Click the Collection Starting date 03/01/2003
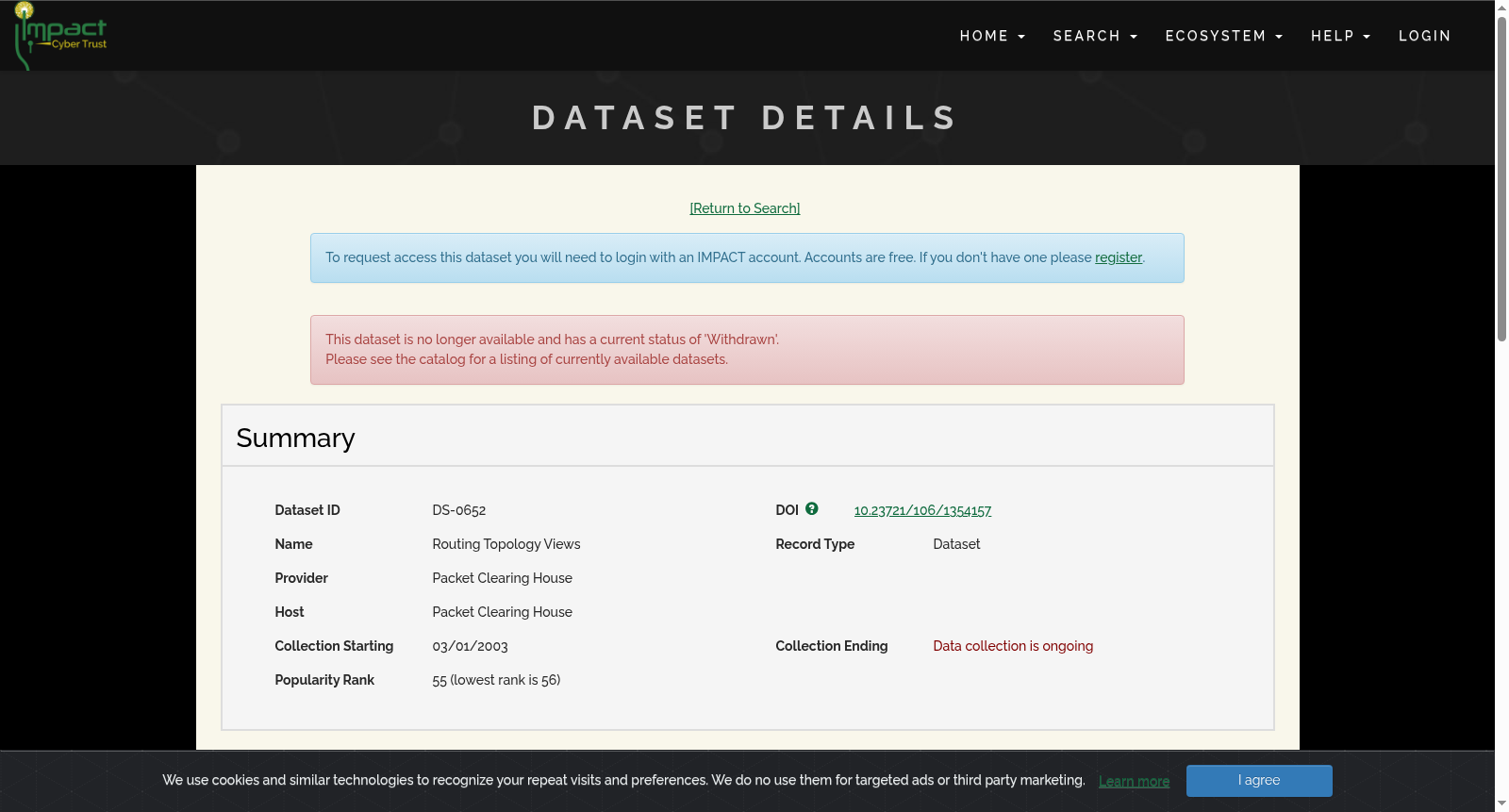 pyautogui.click(x=471, y=646)
